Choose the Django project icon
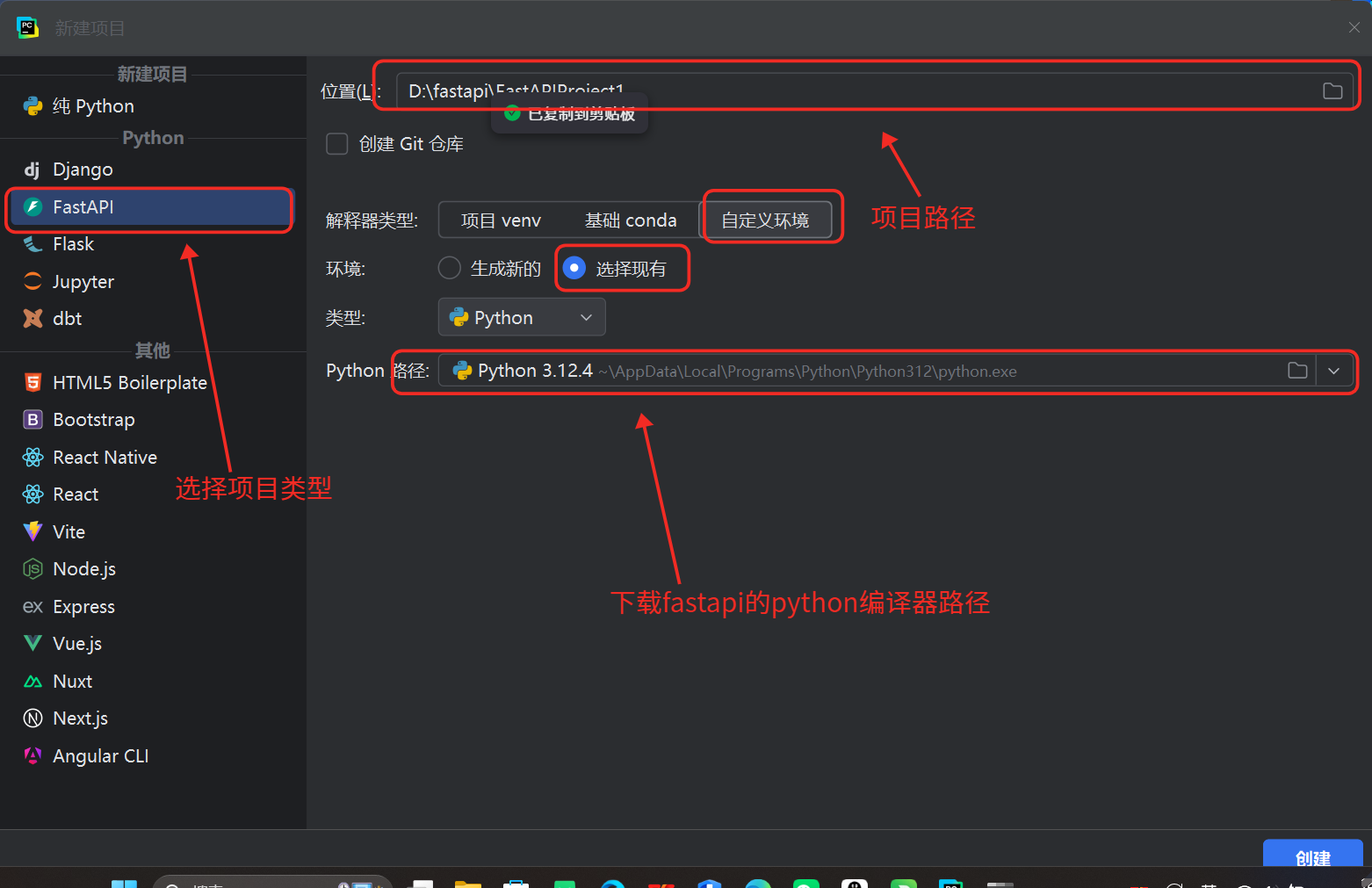The width and height of the screenshot is (1372, 888). [32, 170]
